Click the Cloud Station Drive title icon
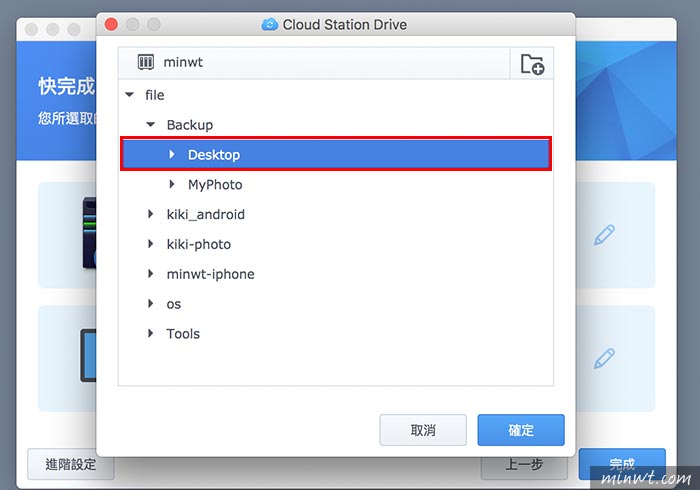The width and height of the screenshot is (700, 490). tap(270, 24)
